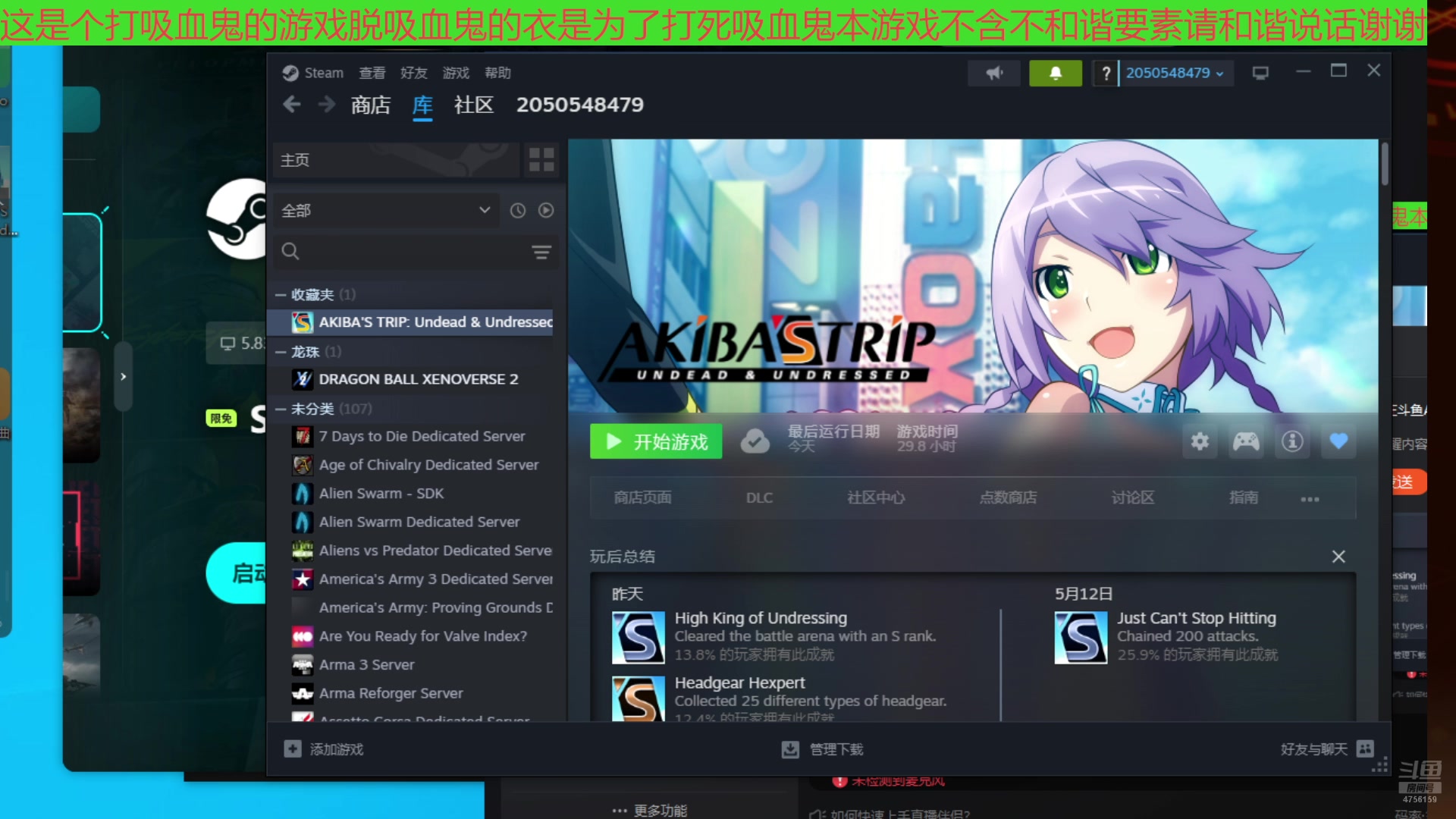Open the 好友 friends menu
This screenshot has height=819, width=1456.
point(414,73)
